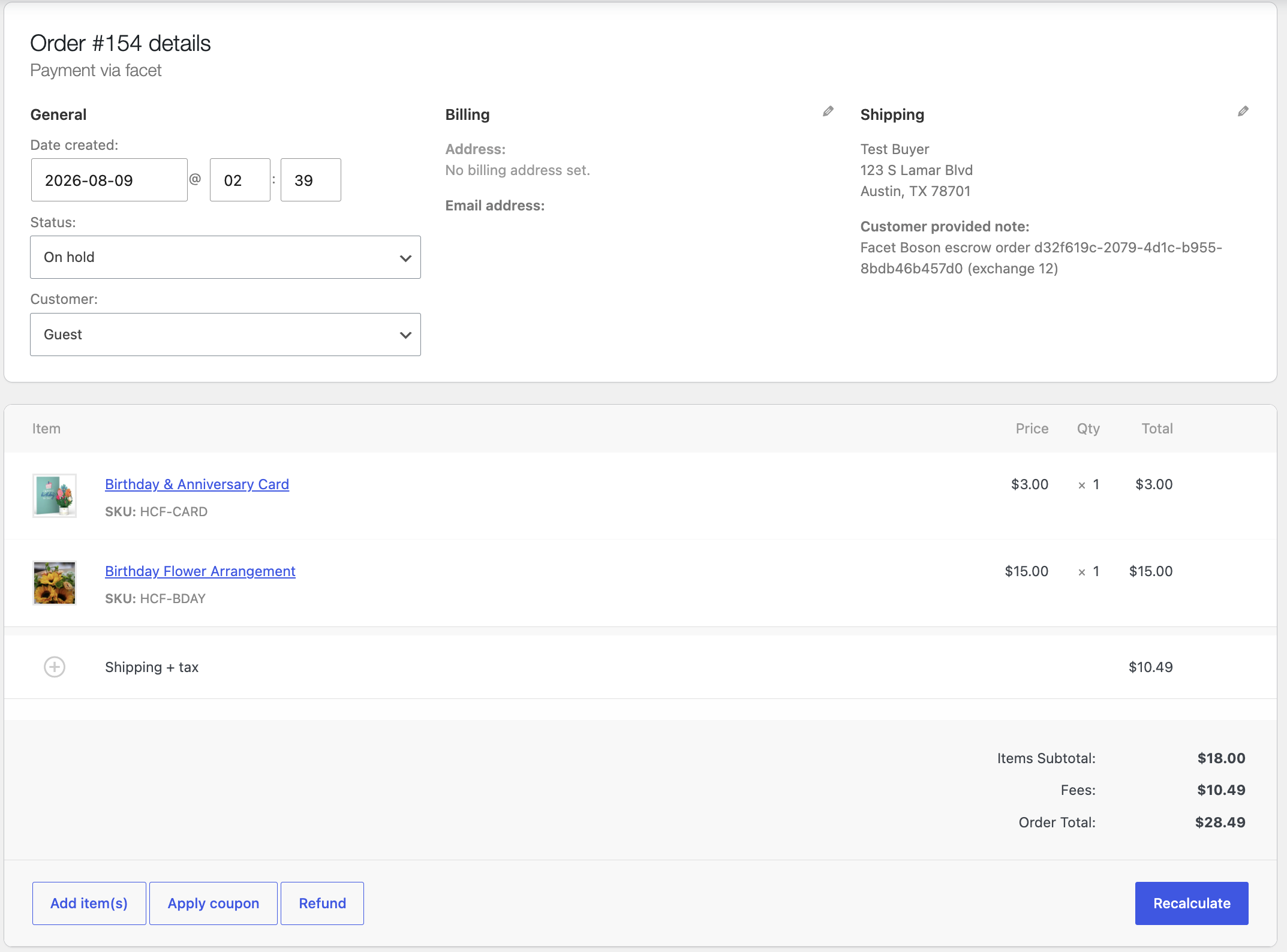Click the Price column header

click(x=1032, y=429)
